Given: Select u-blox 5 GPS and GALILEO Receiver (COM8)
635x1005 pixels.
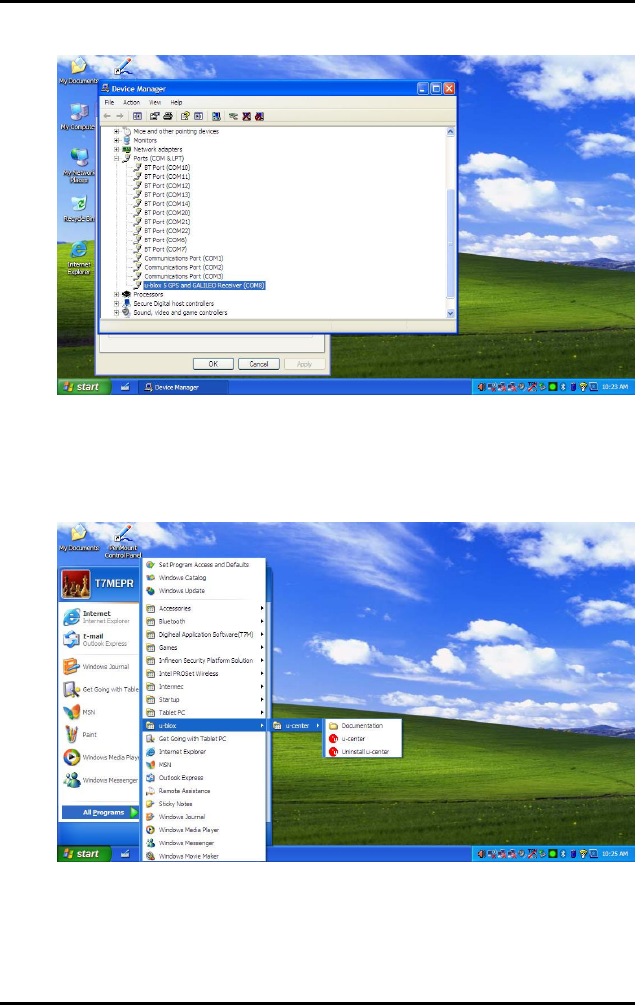Looking at the screenshot, I should pos(204,285).
